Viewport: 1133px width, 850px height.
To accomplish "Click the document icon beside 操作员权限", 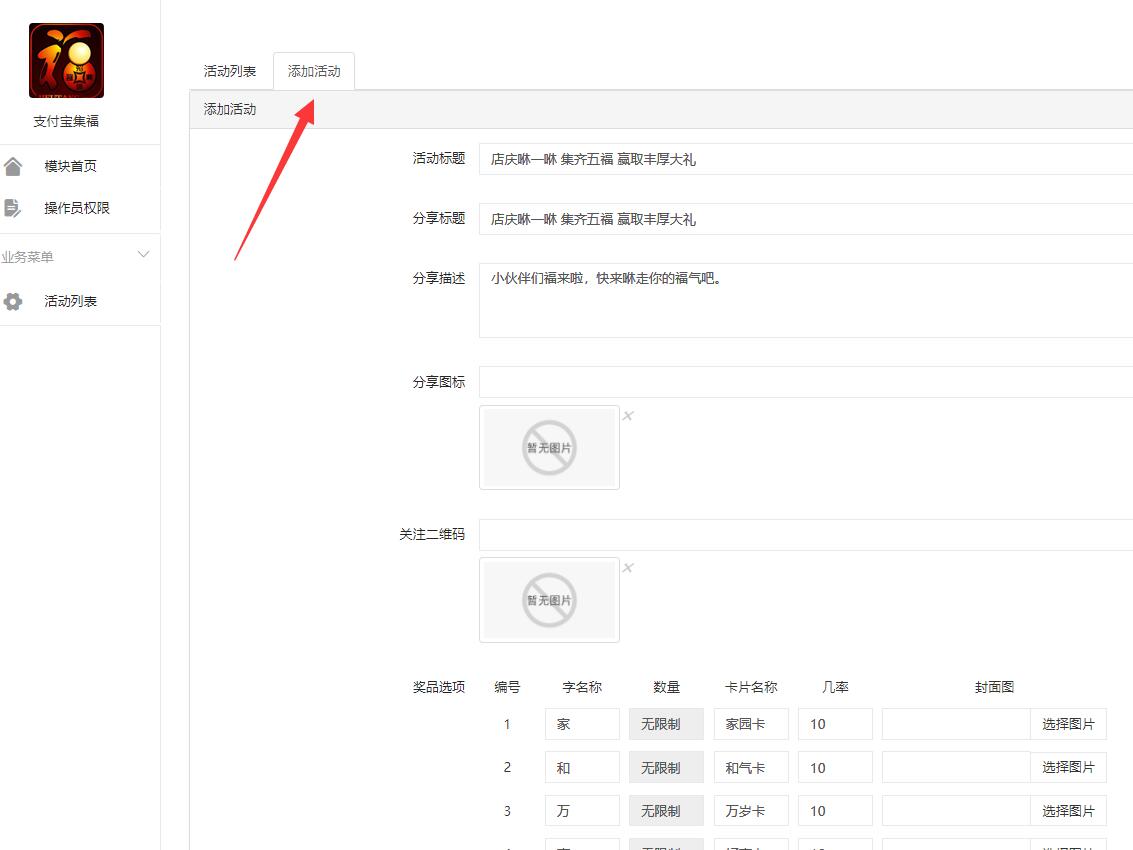I will tap(12, 208).
